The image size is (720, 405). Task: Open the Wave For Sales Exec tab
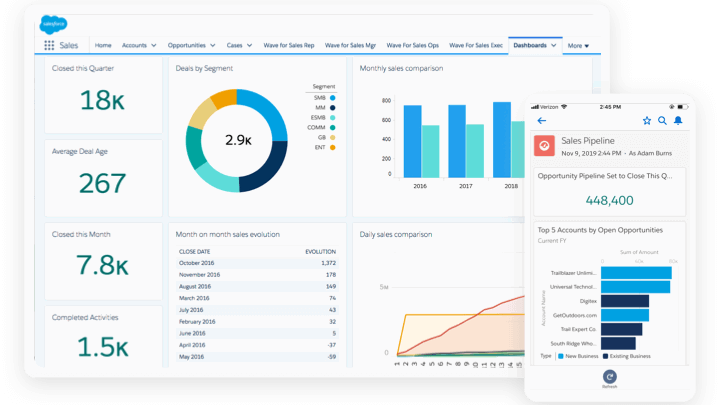point(475,45)
